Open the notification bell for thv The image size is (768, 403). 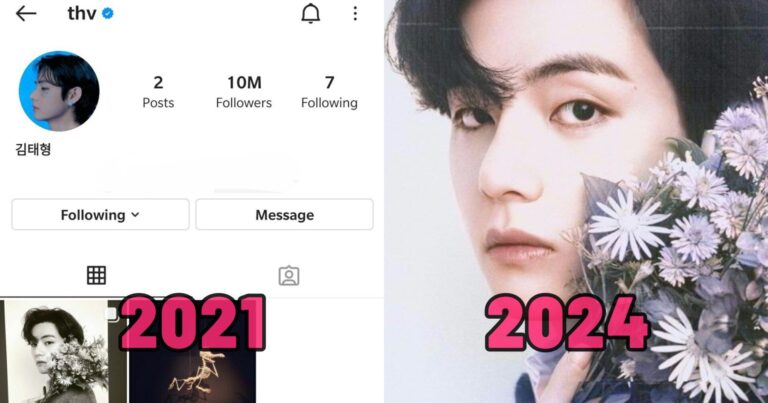tap(311, 13)
